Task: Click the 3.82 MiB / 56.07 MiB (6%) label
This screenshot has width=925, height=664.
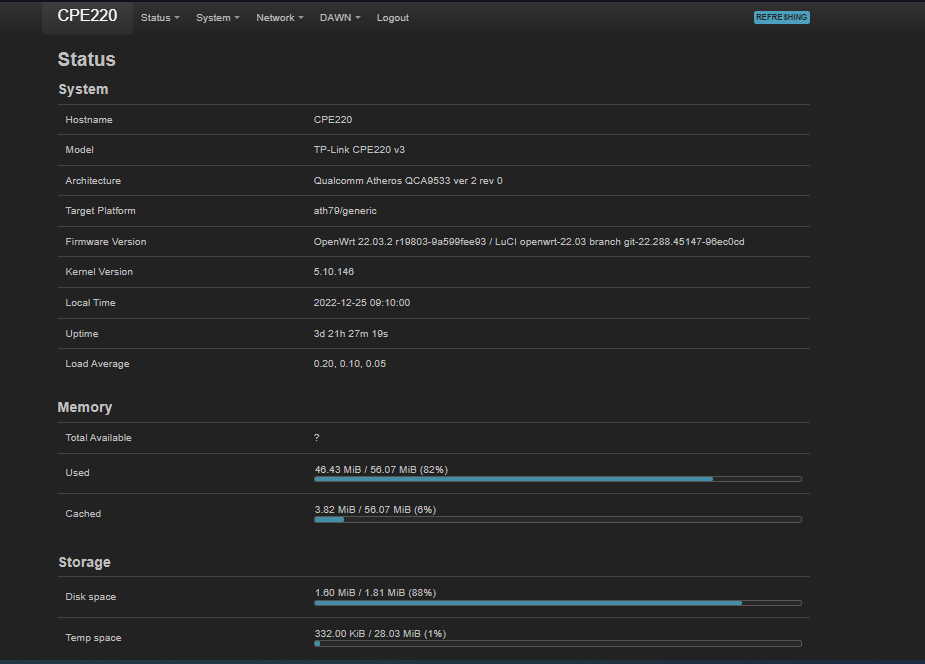Action: click(375, 509)
